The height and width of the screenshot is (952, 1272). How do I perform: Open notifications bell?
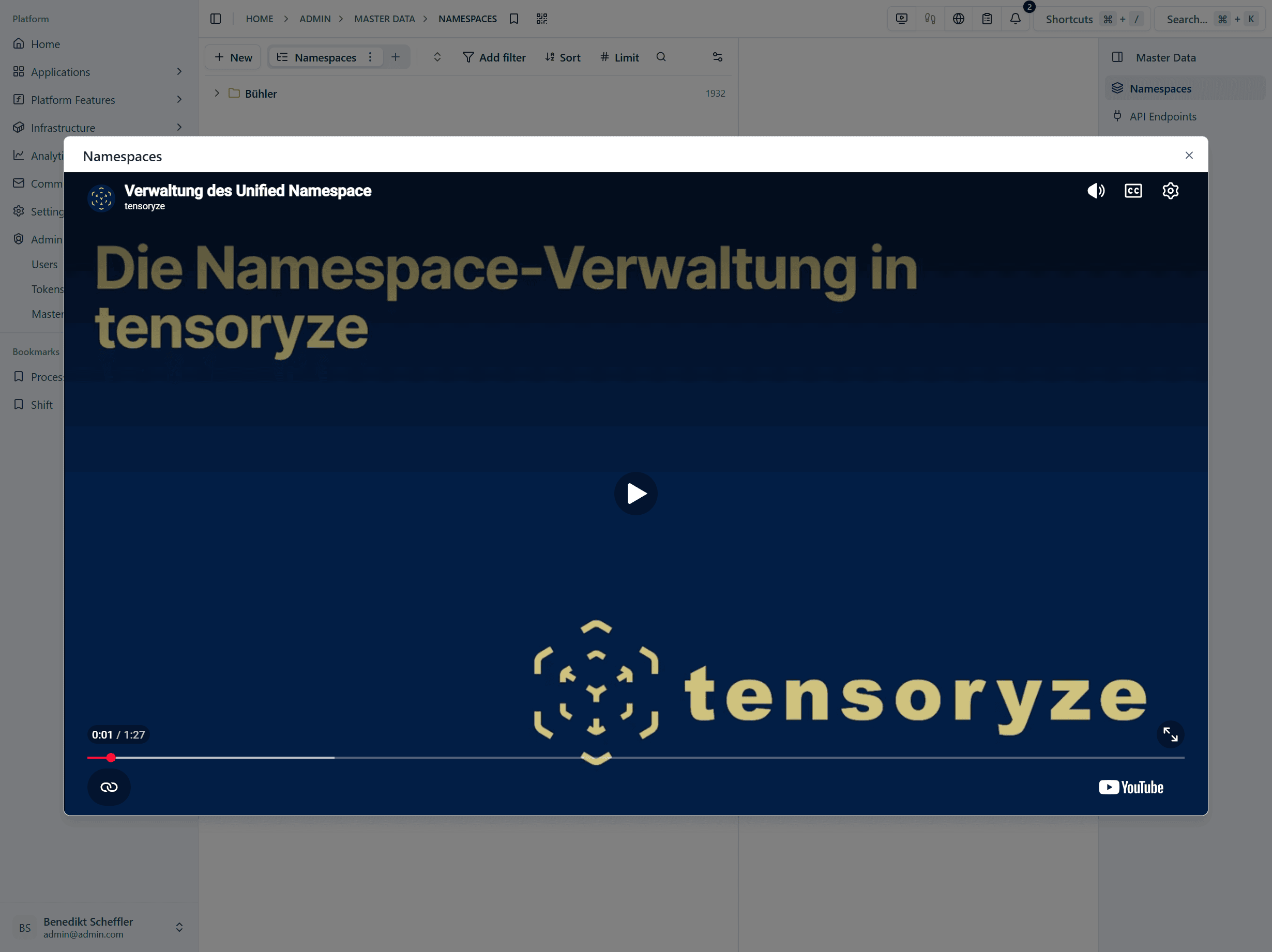tap(1015, 19)
